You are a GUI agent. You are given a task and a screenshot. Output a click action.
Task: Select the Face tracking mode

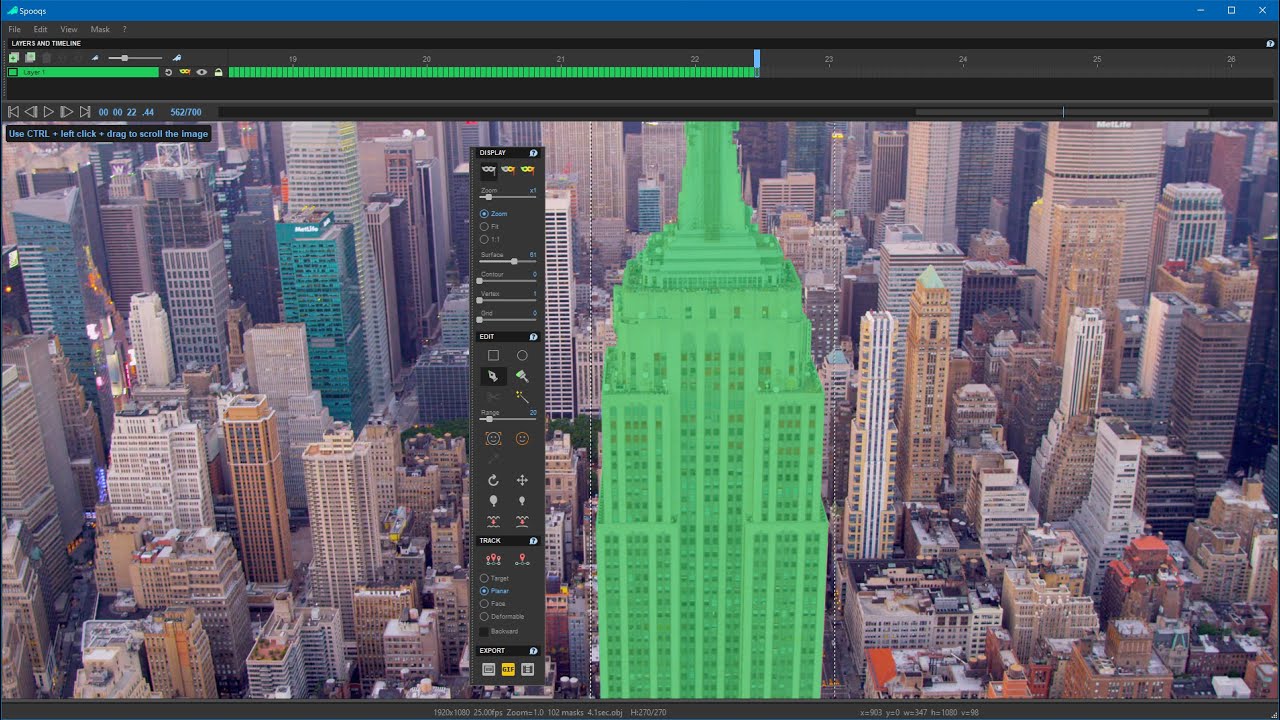(x=493, y=604)
